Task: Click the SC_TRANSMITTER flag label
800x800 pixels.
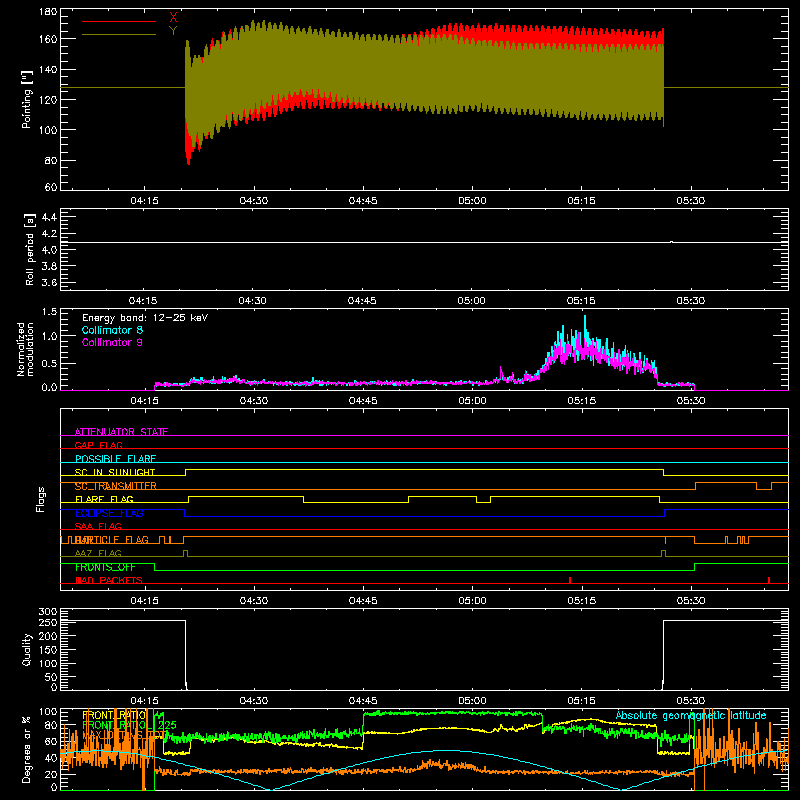Action: 115,486
